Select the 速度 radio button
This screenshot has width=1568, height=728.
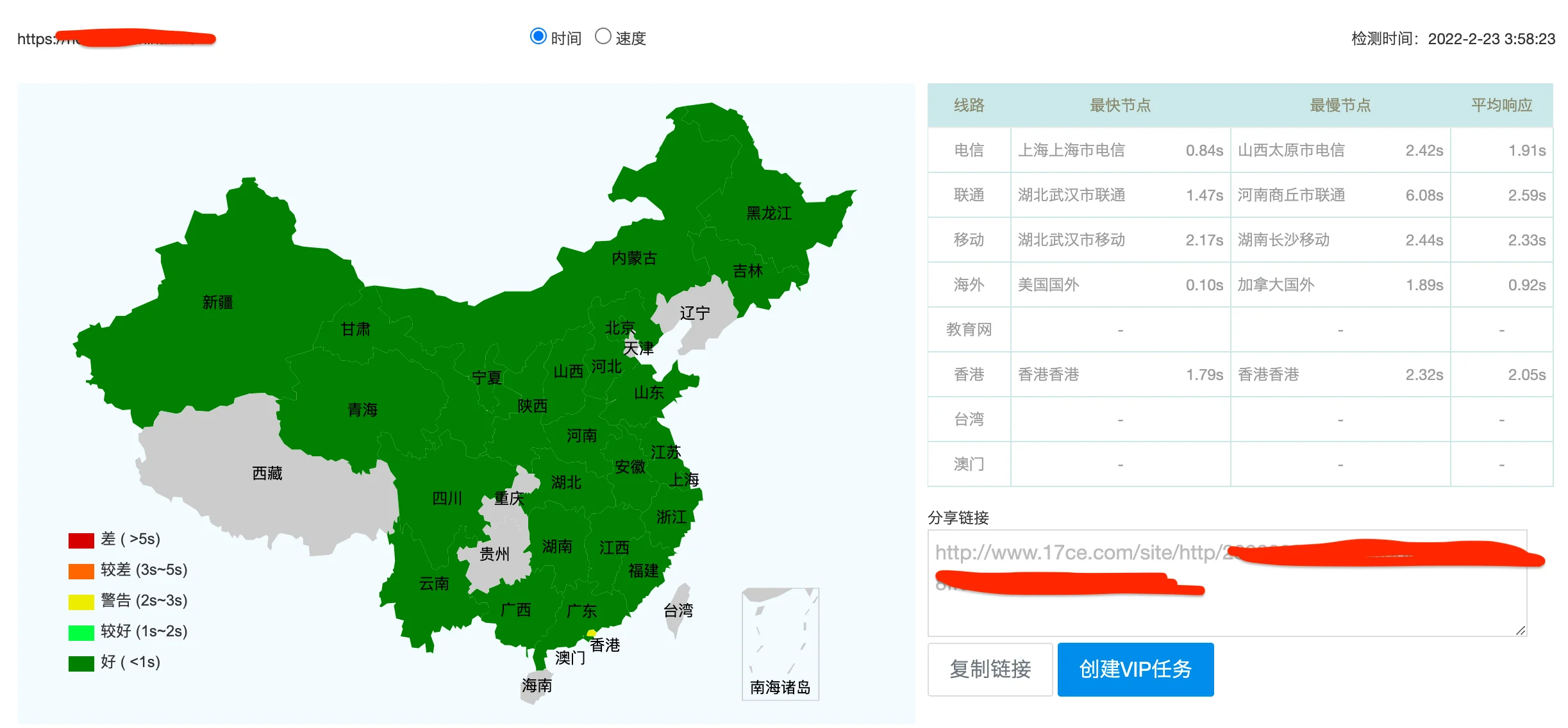603,37
